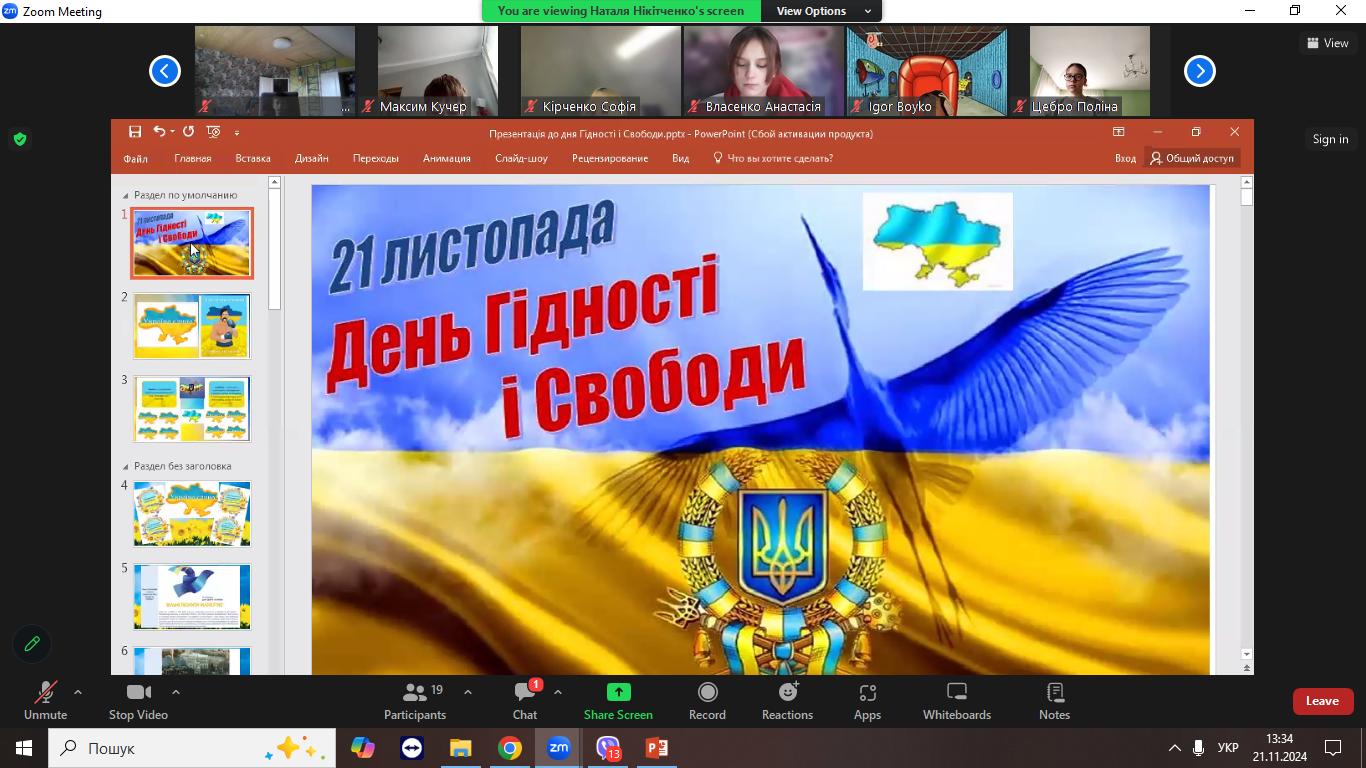Viewport: 1366px width, 768px height.
Task: Open the Notes panel
Action: [x=1054, y=701]
